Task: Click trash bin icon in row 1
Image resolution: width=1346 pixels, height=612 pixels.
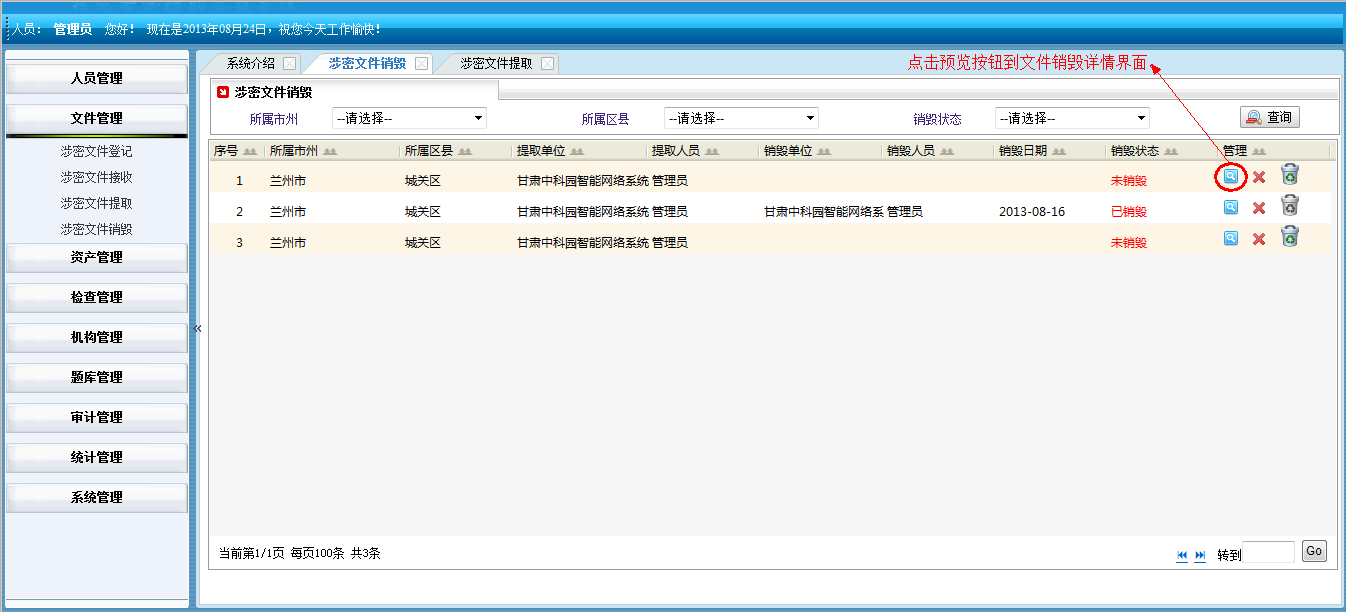Action: pyautogui.click(x=1290, y=175)
